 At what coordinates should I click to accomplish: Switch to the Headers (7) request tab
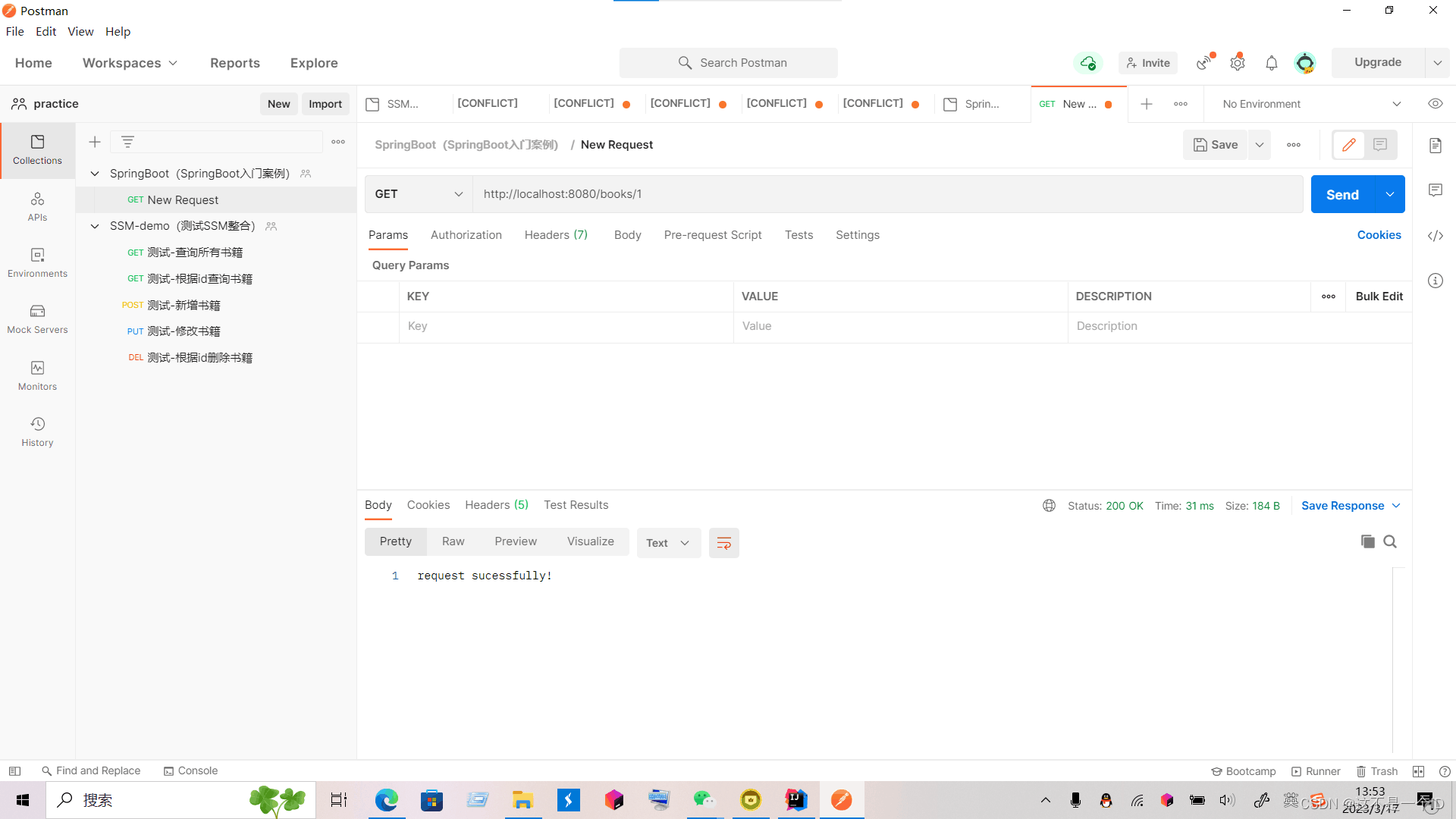click(x=556, y=235)
